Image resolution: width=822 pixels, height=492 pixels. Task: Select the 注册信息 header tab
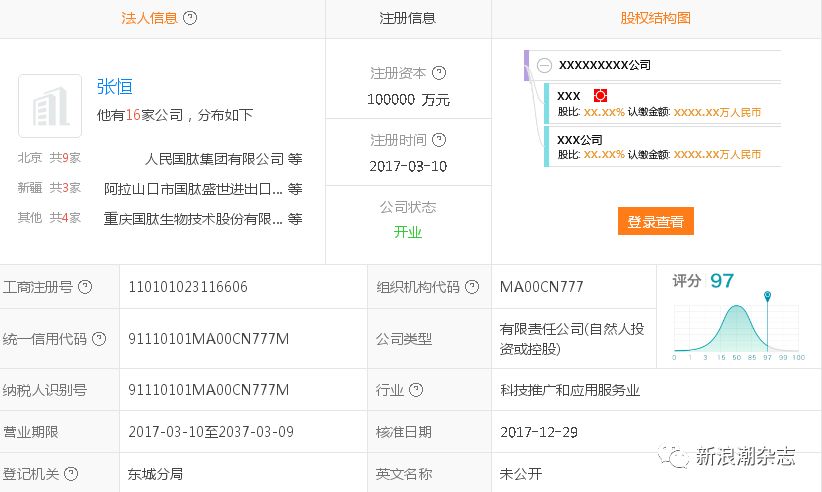click(x=408, y=18)
